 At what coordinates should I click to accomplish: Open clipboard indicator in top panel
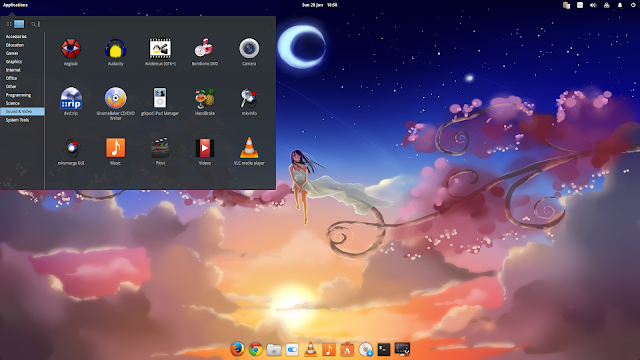[x=566, y=5]
